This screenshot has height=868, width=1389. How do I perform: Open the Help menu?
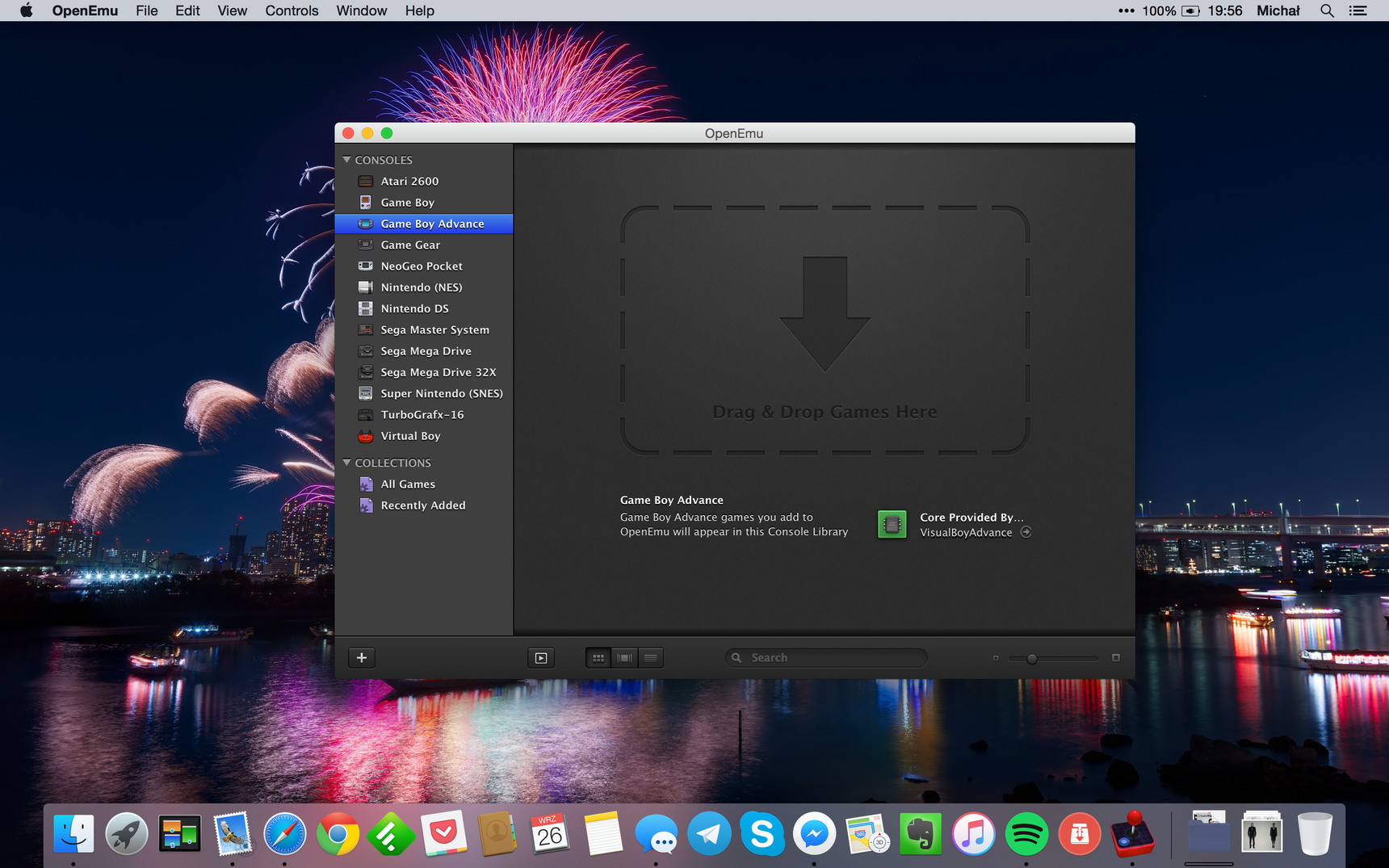[420, 10]
